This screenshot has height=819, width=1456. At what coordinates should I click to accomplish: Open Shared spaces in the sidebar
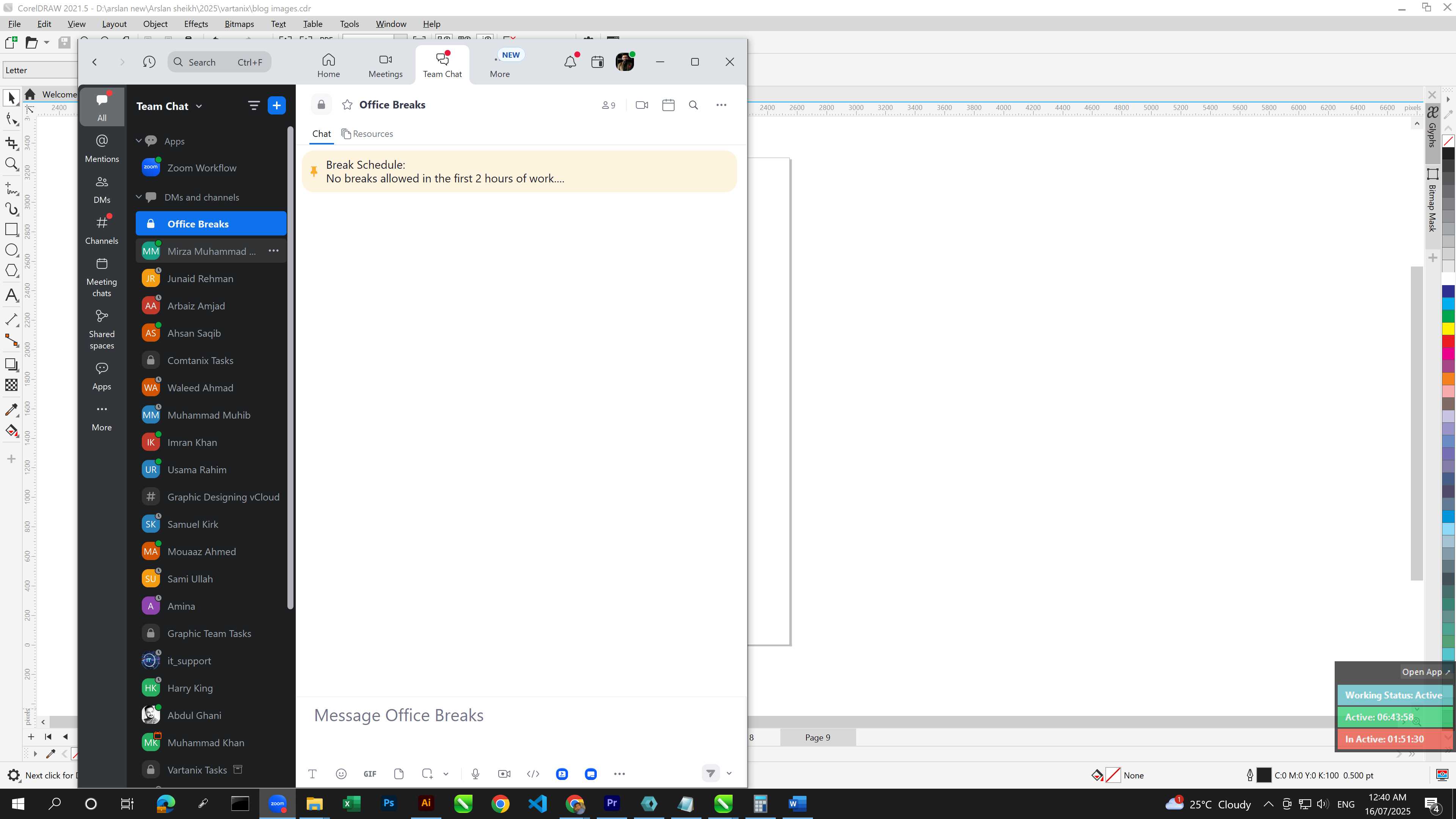click(102, 330)
